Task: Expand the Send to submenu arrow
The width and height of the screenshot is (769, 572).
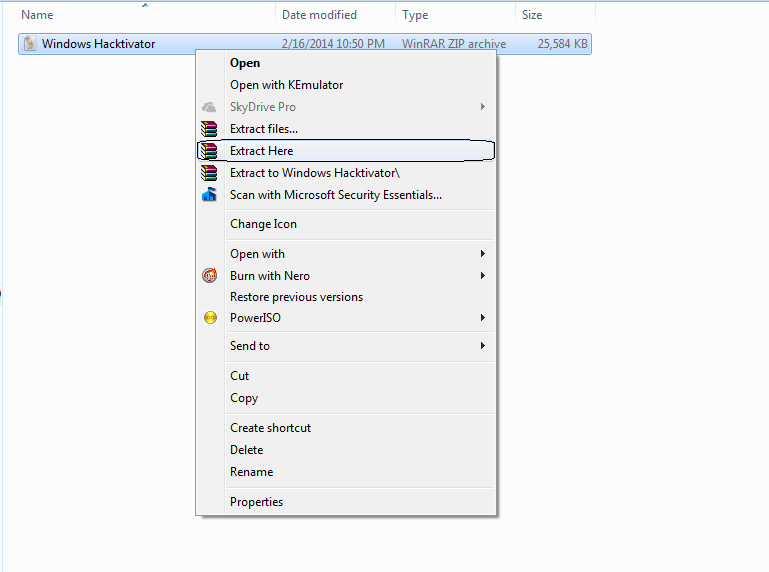Action: pos(483,346)
